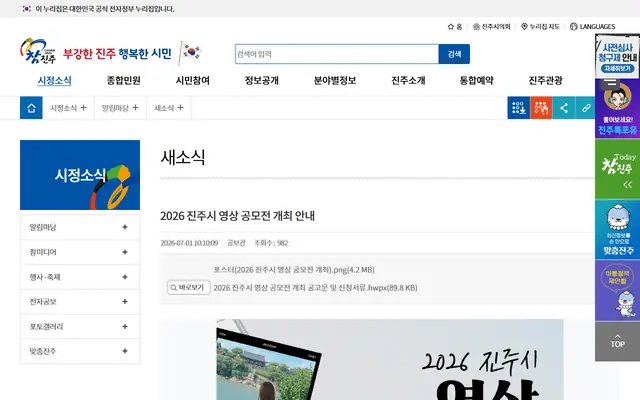
Task: Expand the 알림마당 breadcrumb dropdown
Action: [x=120, y=108]
